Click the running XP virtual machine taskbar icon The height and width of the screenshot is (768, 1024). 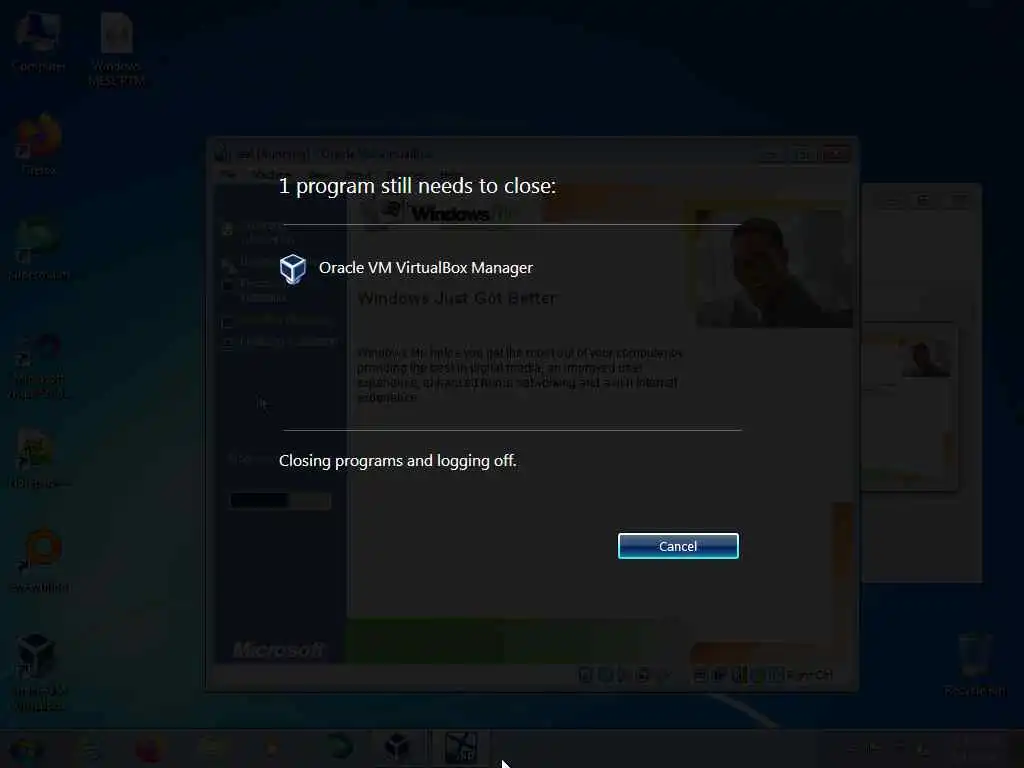pyautogui.click(x=460, y=748)
